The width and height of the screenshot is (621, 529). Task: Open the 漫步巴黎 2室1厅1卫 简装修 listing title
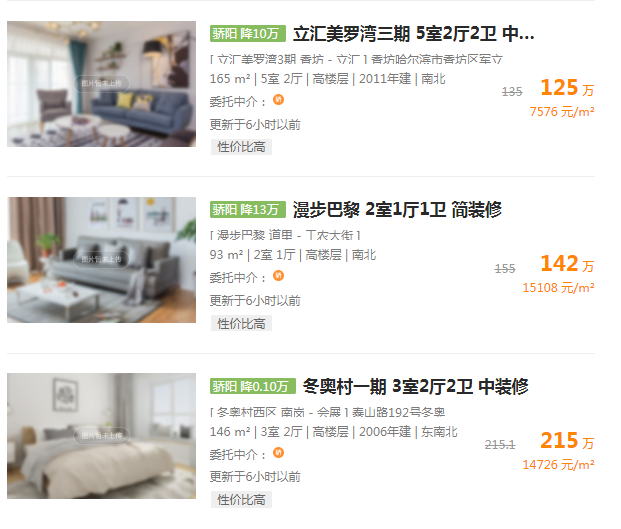click(x=397, y=210)
